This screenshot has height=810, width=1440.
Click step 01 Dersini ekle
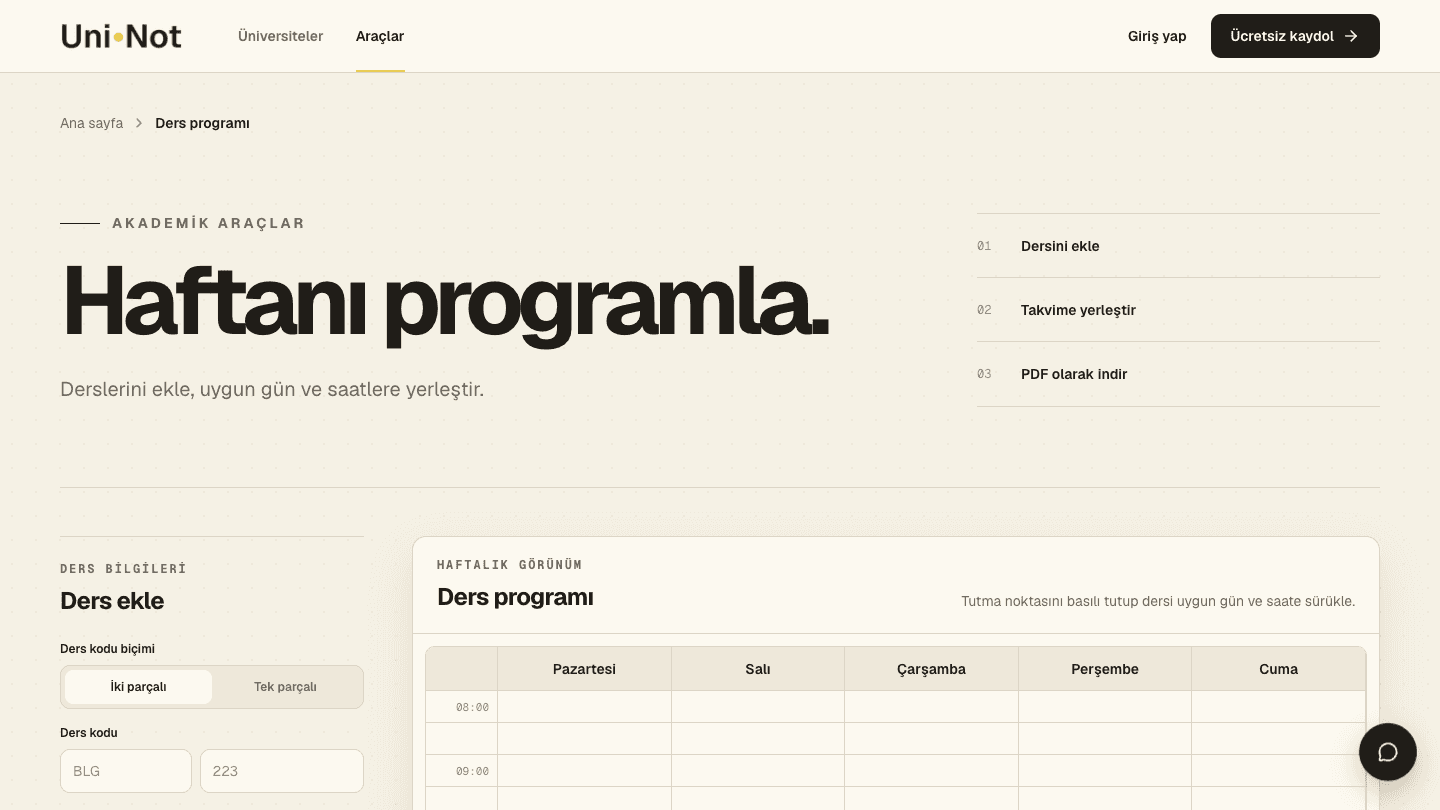click(1178, 246)
